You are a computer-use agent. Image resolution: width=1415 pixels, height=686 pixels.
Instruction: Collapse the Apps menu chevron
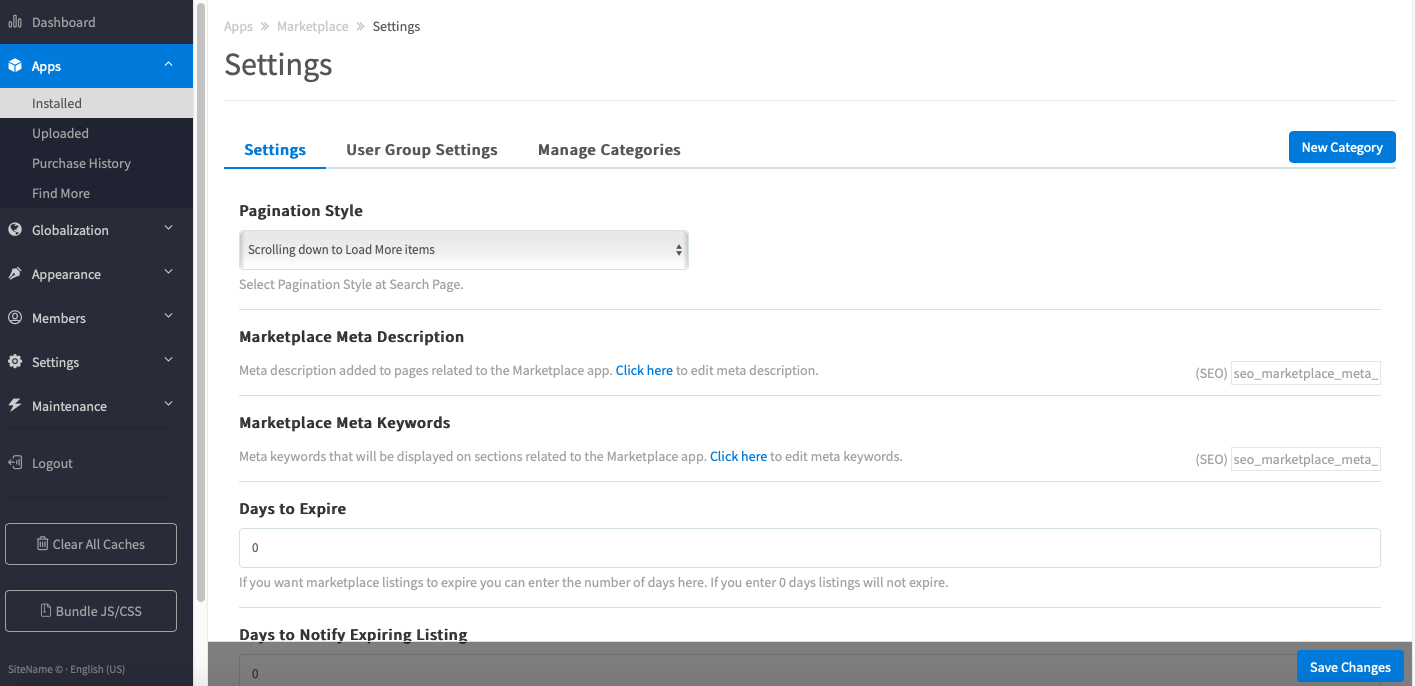point(168,65)
